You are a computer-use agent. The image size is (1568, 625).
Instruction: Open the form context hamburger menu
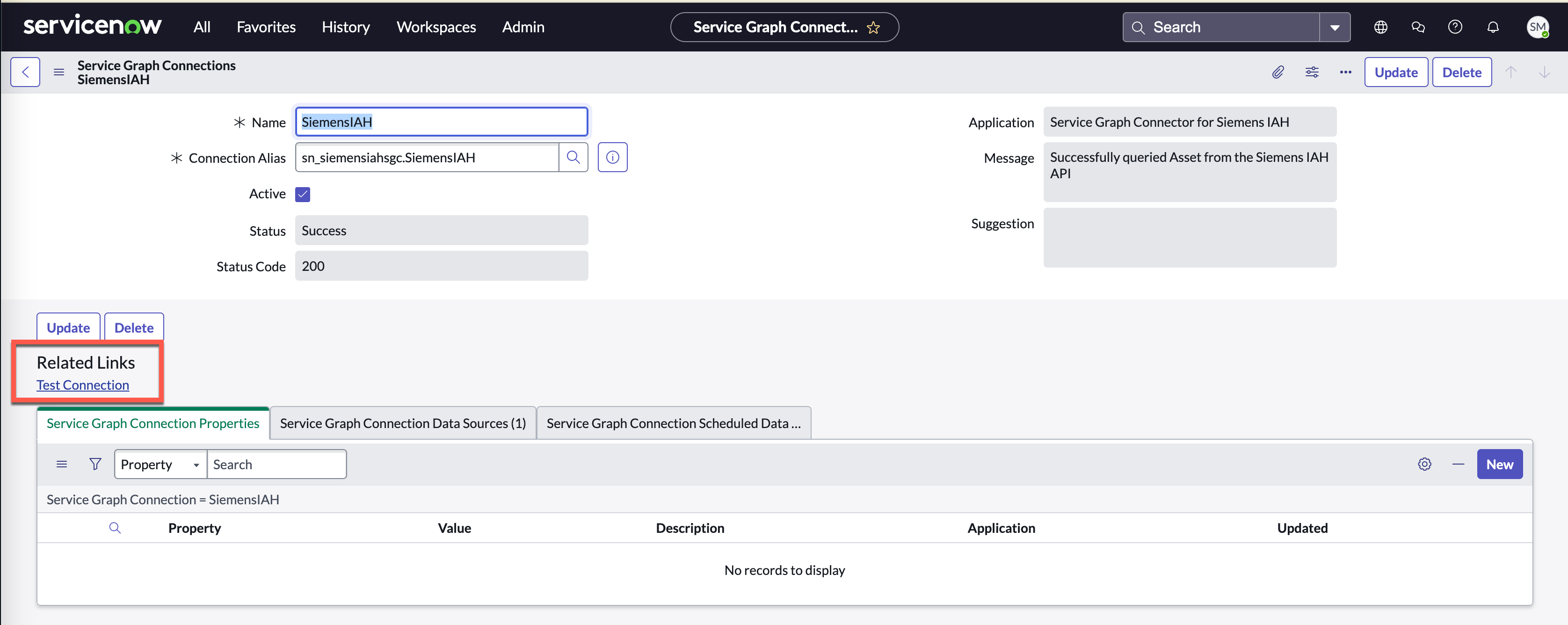(x=58, y=72)
